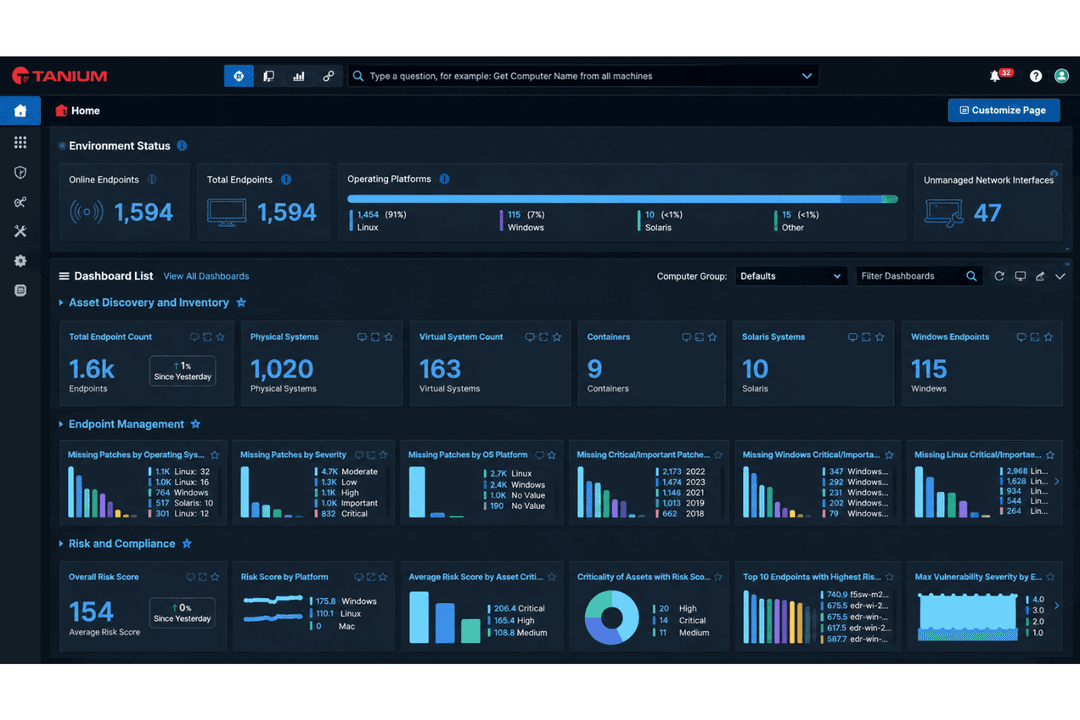Viewport: 1080px width, 720px height.
Task: Click the Operating Platforms progress bar
Action: 623,199
